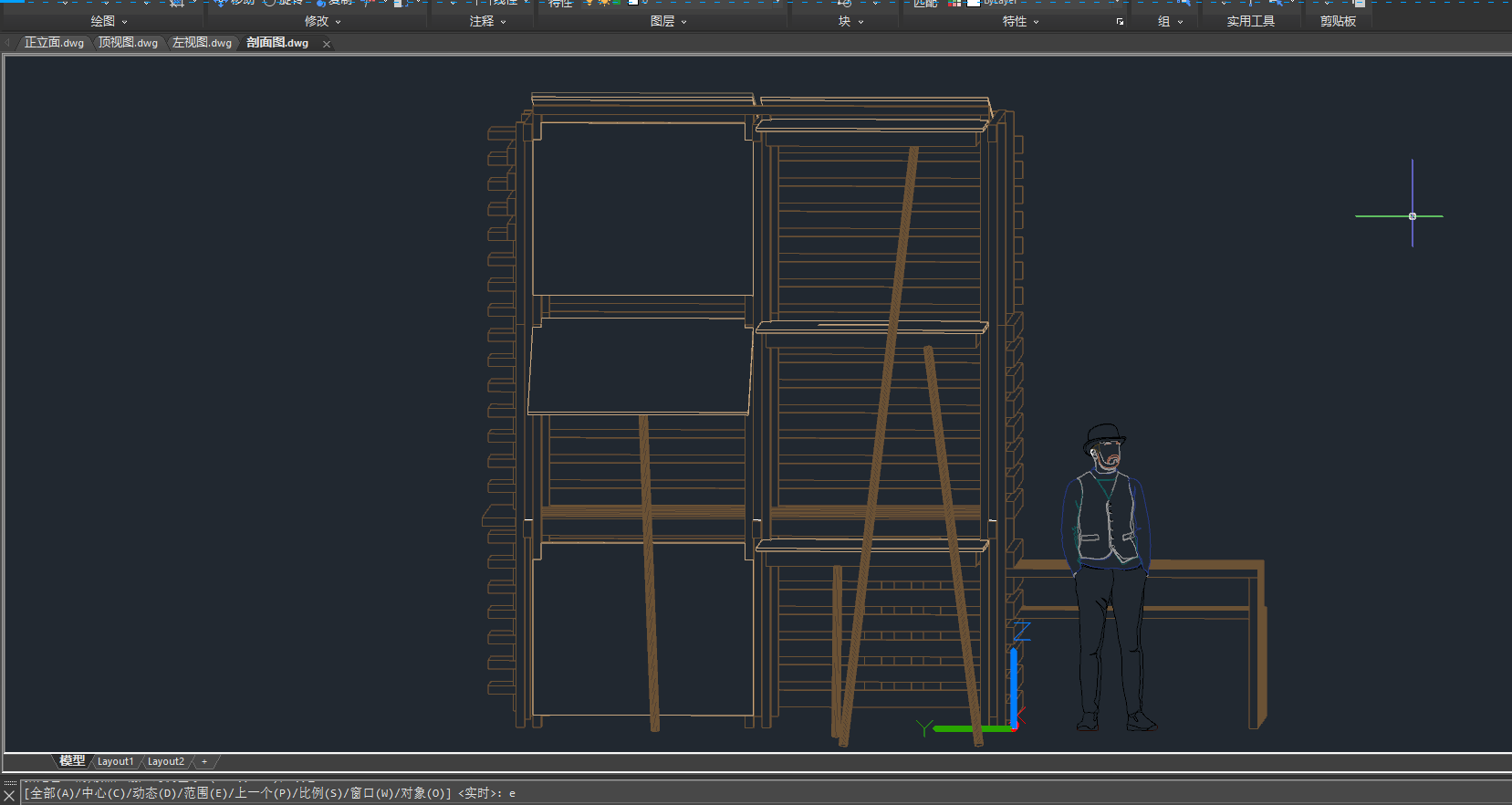The width and height of the screenshot is (1512, 805).
Task: Switch to the 正立面.dwg drawing tab
Action: point(54,43)
